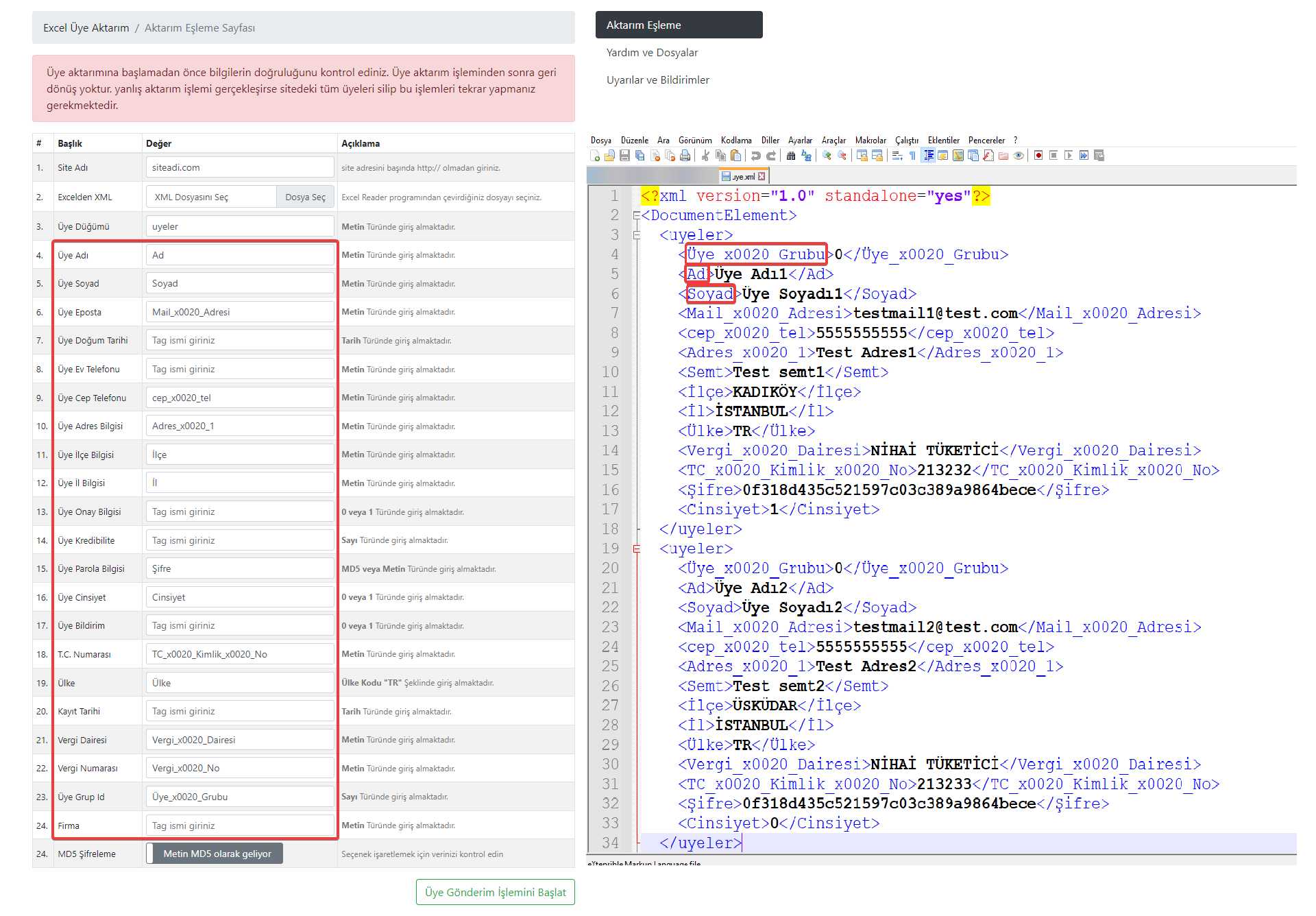Screen dimensions: 1316x916
Task: Click the Redo arrow icon
Action: click(x=771, y=156)
